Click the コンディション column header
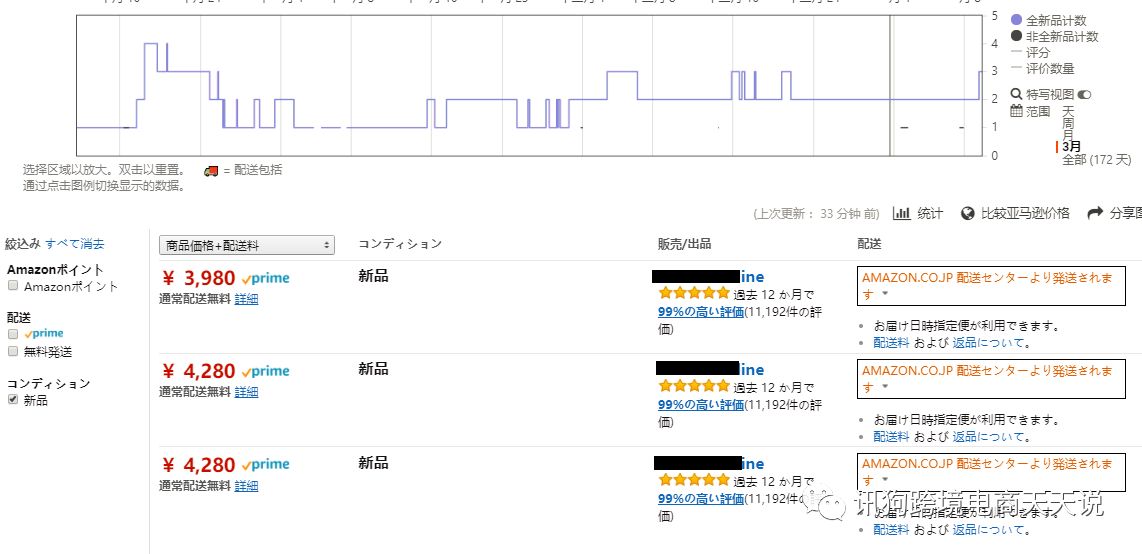The height and width of the screenshot is (554, 1142). coord(400,244)
